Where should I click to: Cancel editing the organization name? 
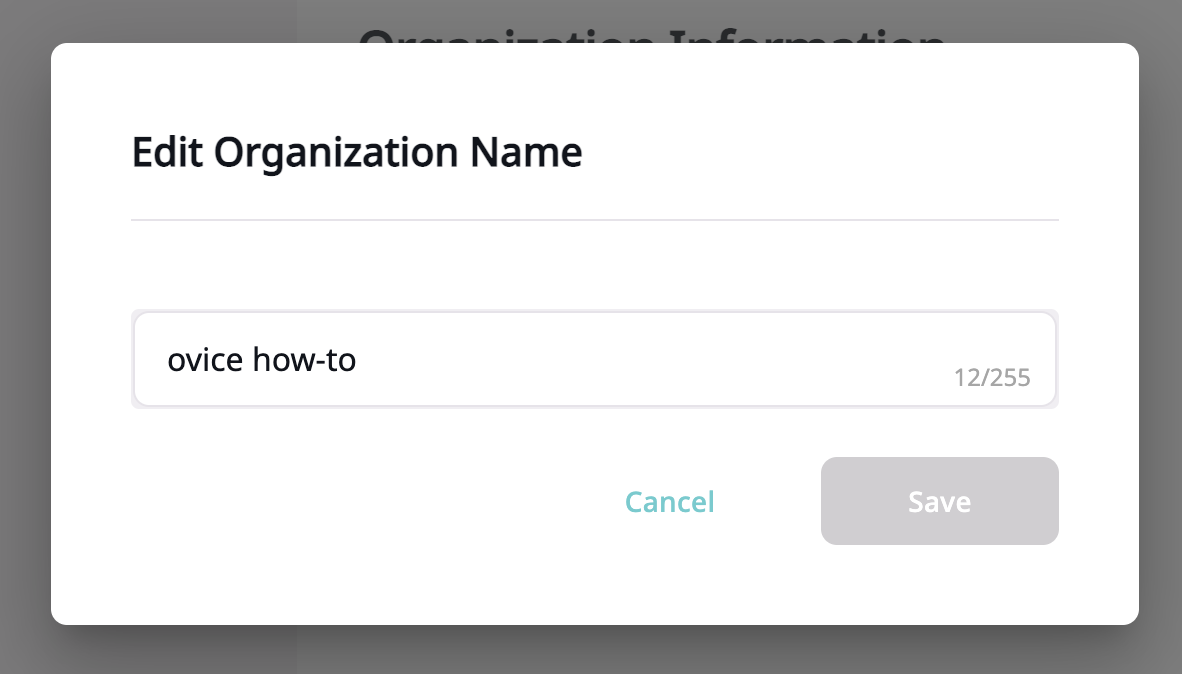(x=669, y=502)
